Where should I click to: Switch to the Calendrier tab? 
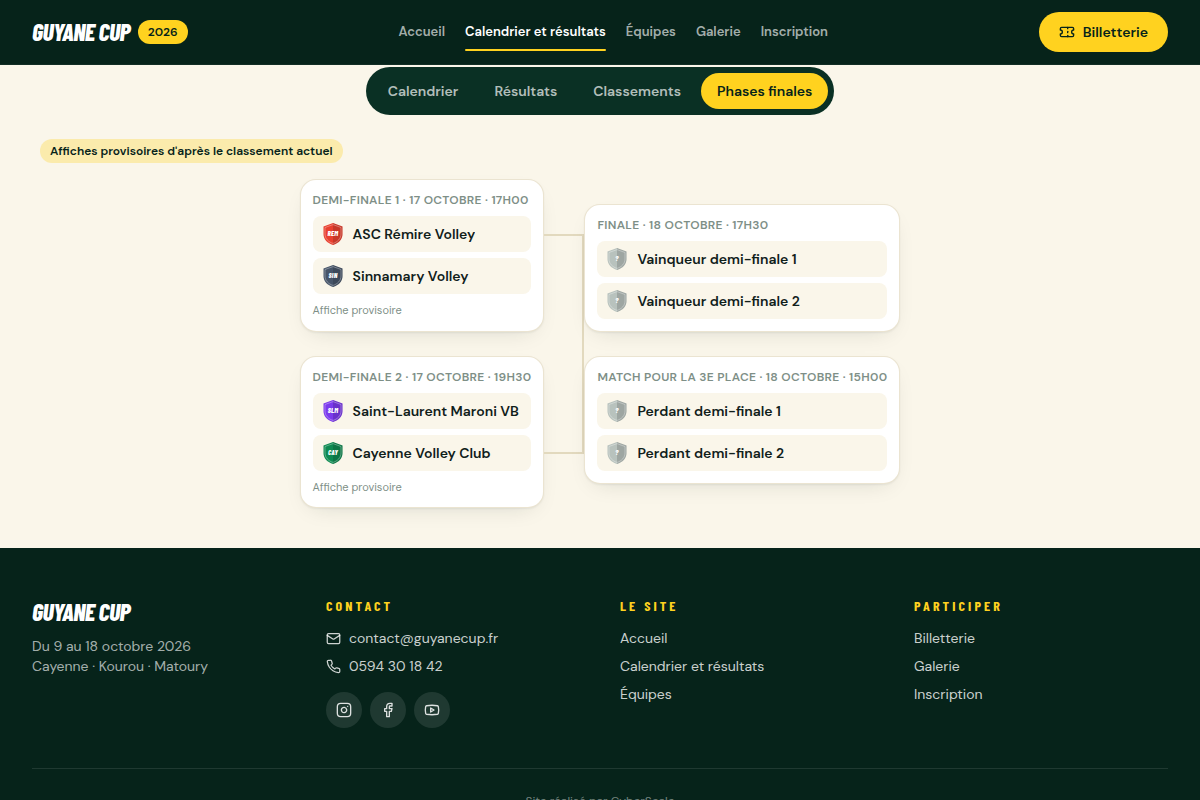tap(423, 91)
